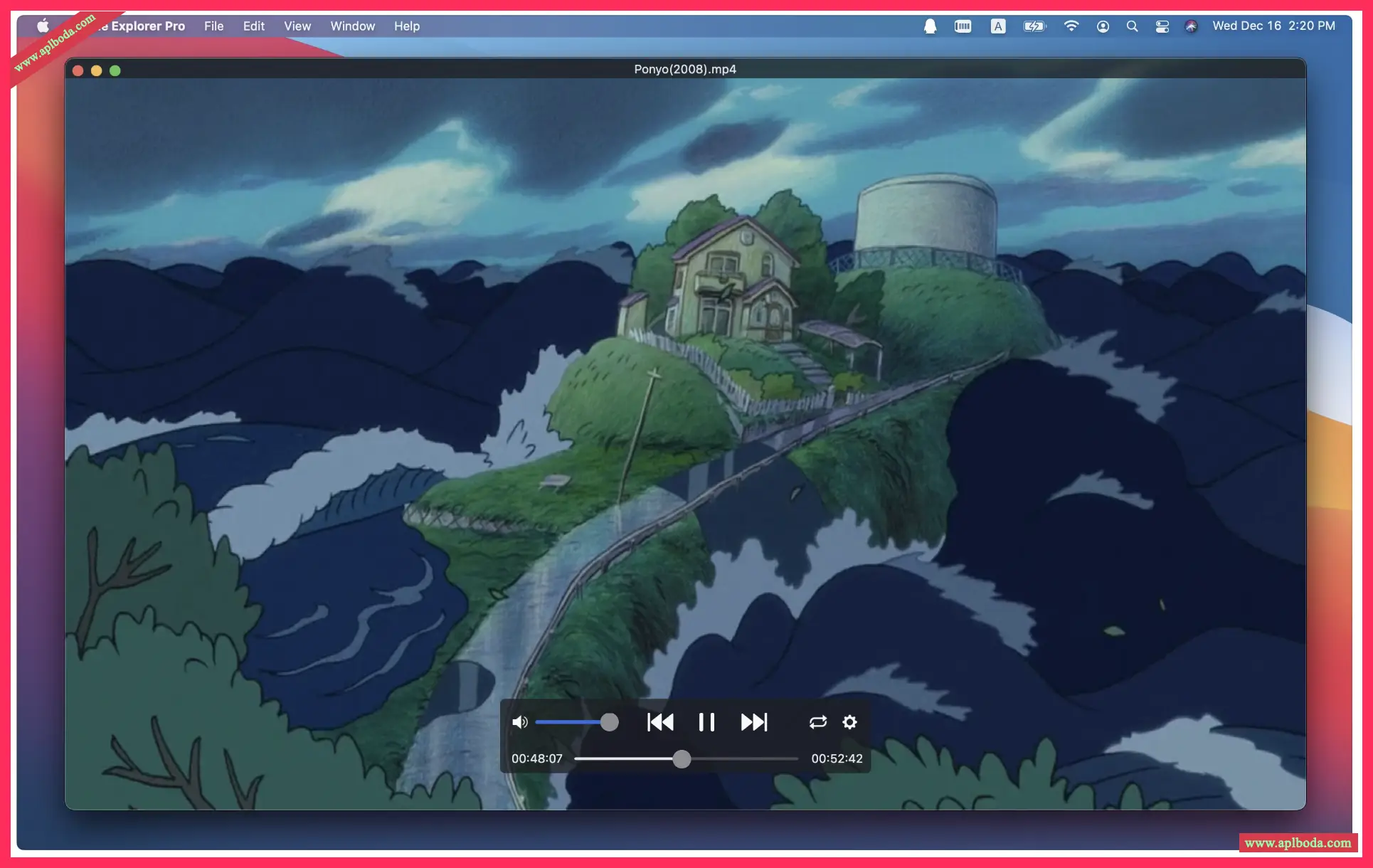
Task: Open the Window menu
Action: 353,26
